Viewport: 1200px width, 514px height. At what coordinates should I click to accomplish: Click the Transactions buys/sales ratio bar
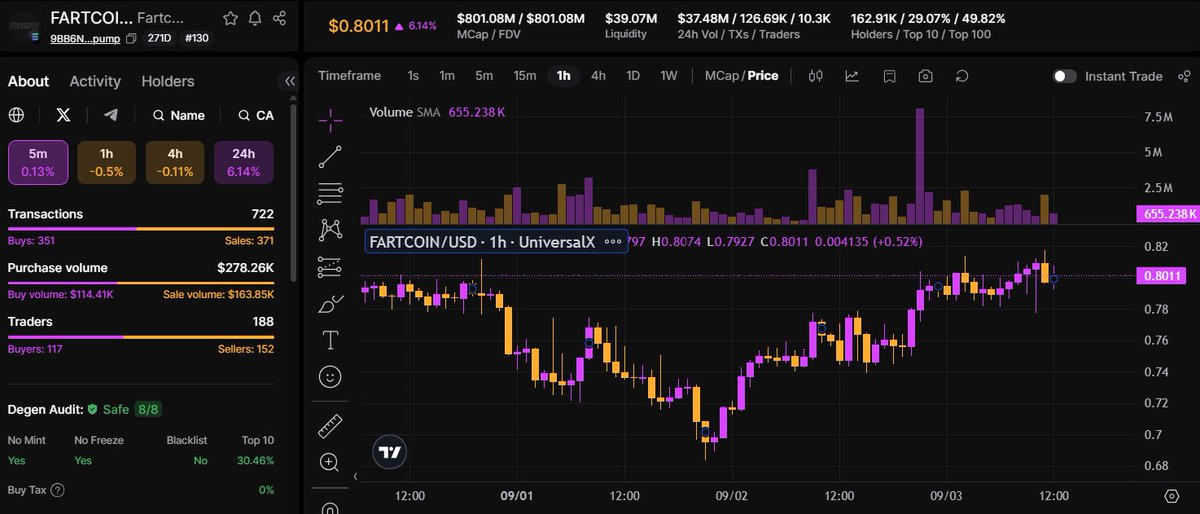(141, 229)
